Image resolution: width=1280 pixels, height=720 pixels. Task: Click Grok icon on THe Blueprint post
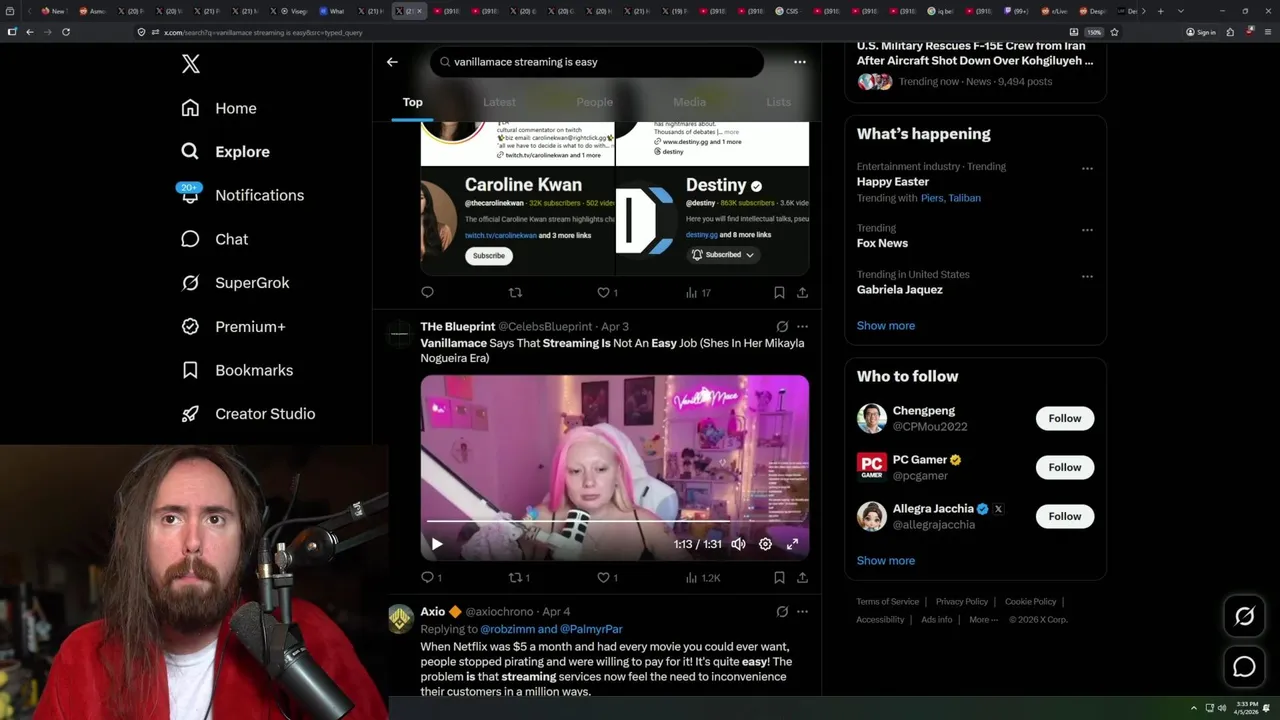782,326
